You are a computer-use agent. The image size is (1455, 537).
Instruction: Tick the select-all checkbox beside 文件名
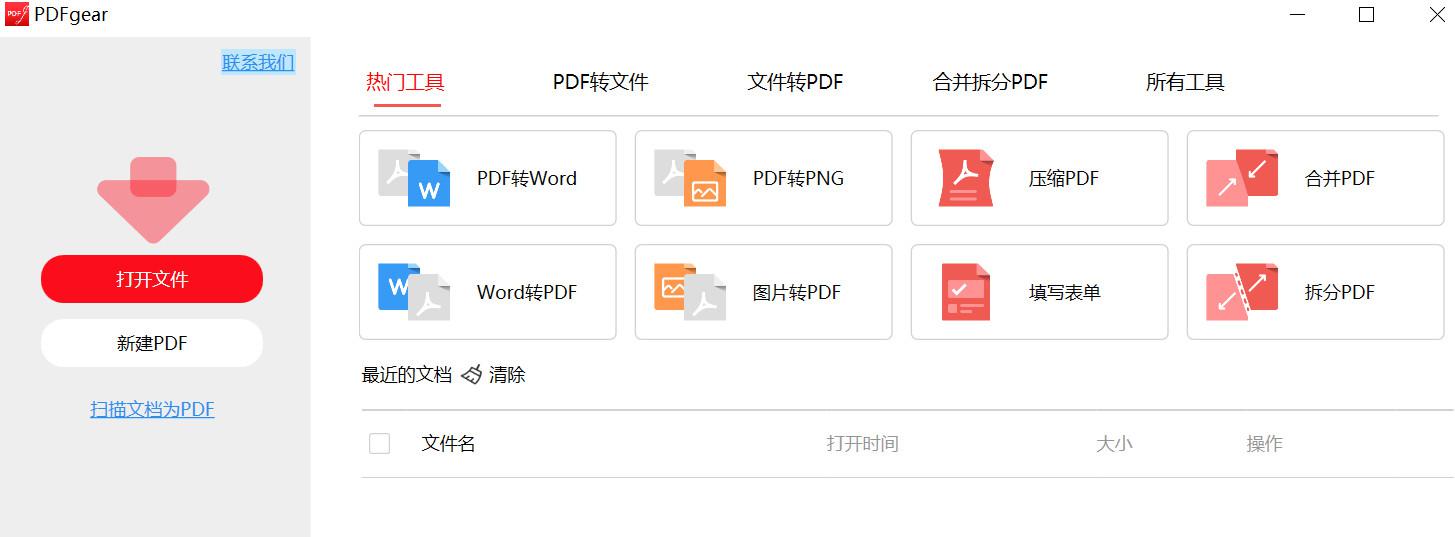[x=380, y=443]
